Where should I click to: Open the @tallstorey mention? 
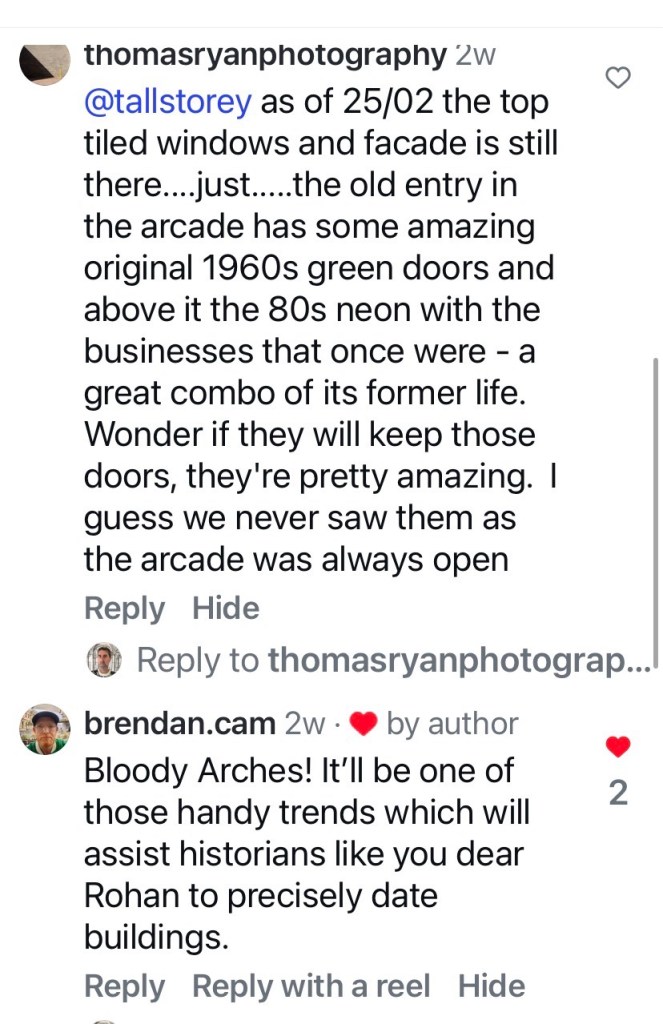coord(171,102)
